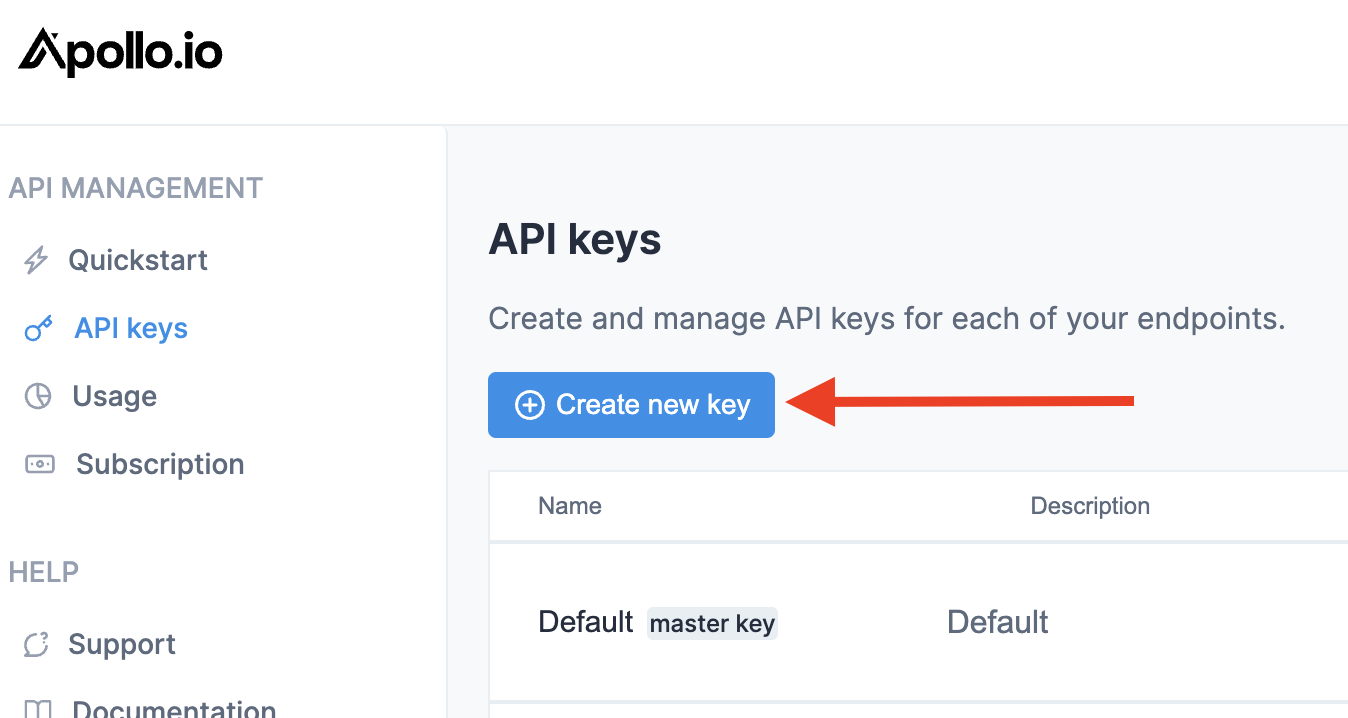Click the Apollo.io logo

point(119,52)
